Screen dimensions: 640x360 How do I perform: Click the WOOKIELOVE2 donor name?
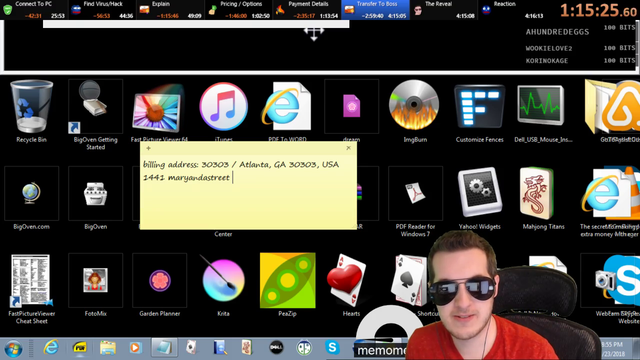click(x=549, y=48)
